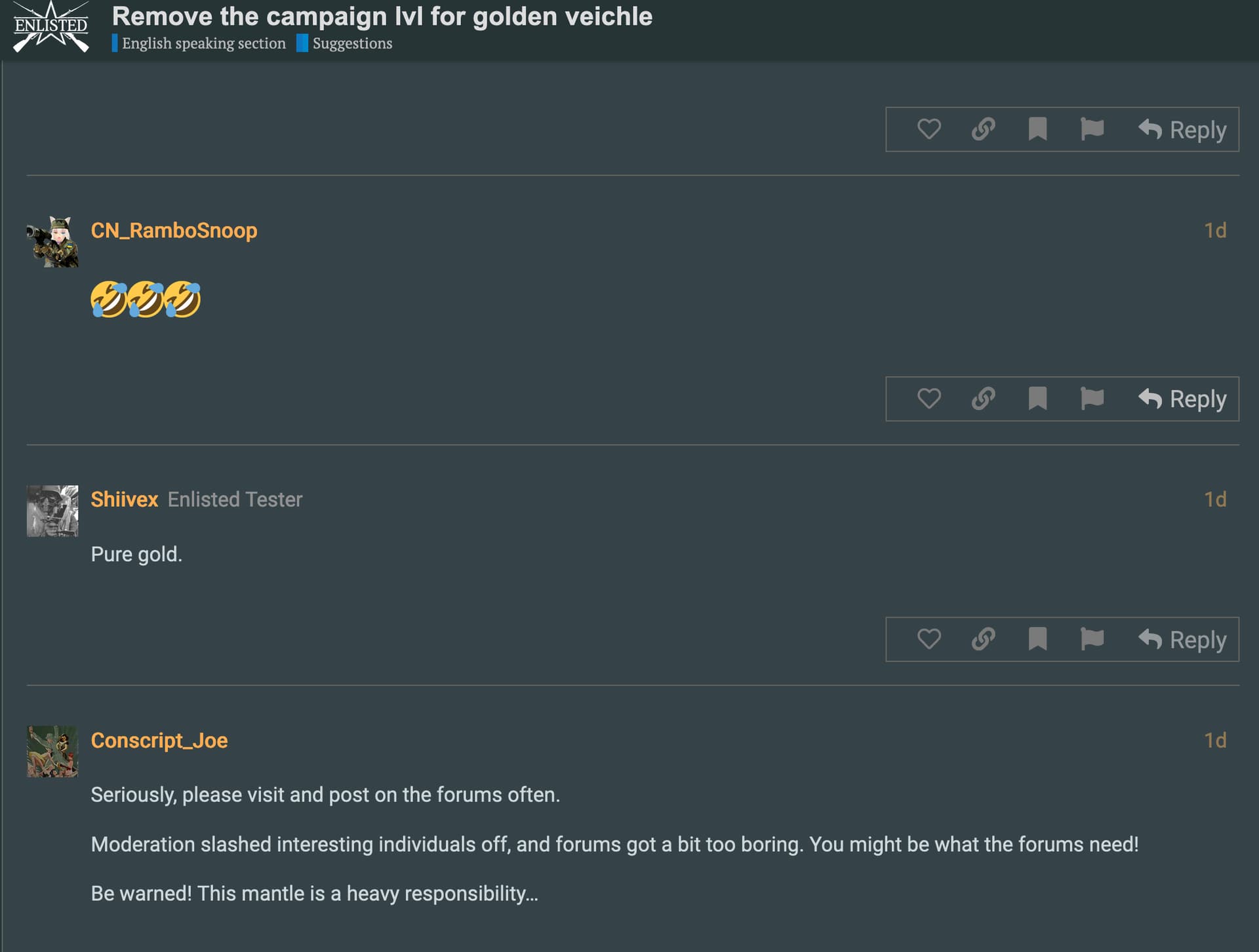Bookmark the topmost post

(1037, 129)
